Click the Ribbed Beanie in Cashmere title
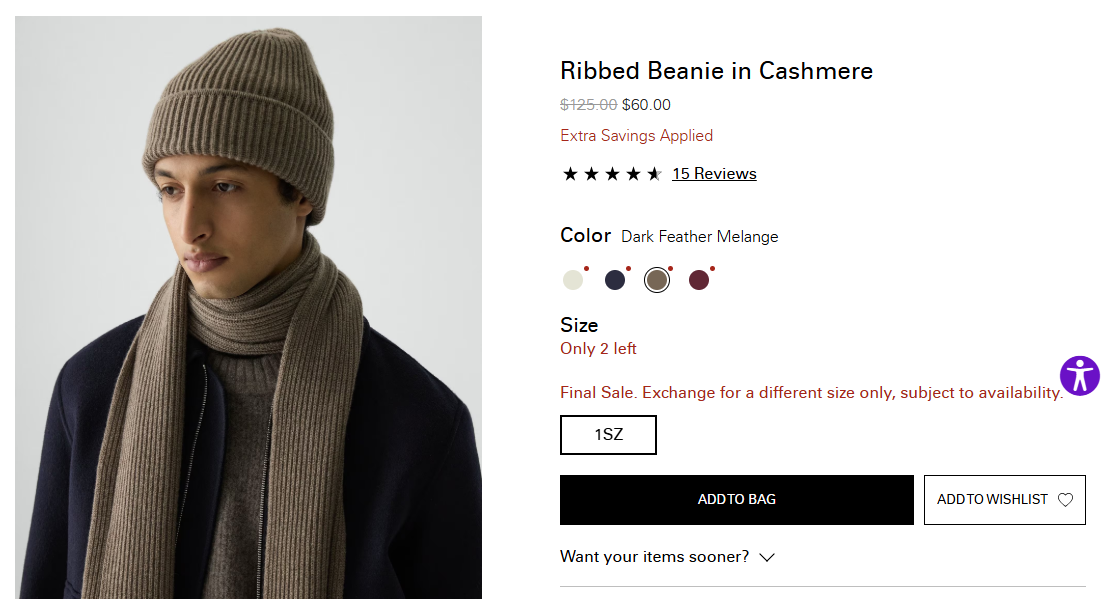Screen dimensions: 1106x610 [x=716, y=71]
